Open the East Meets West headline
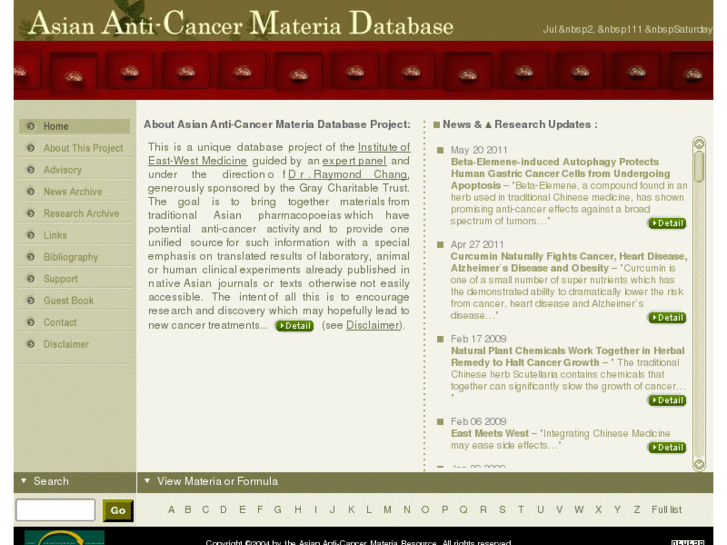This screenshot has height=545, width=727. click(490, 433)
